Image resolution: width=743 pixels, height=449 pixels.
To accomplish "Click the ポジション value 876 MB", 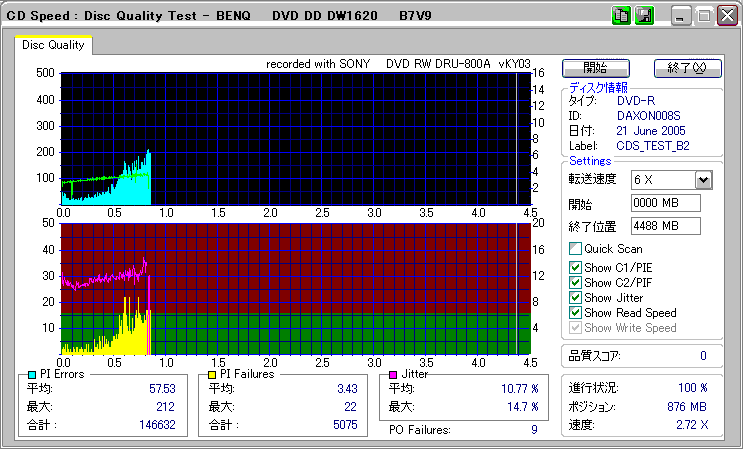I will pyautogui.click(x=687, y=406).
